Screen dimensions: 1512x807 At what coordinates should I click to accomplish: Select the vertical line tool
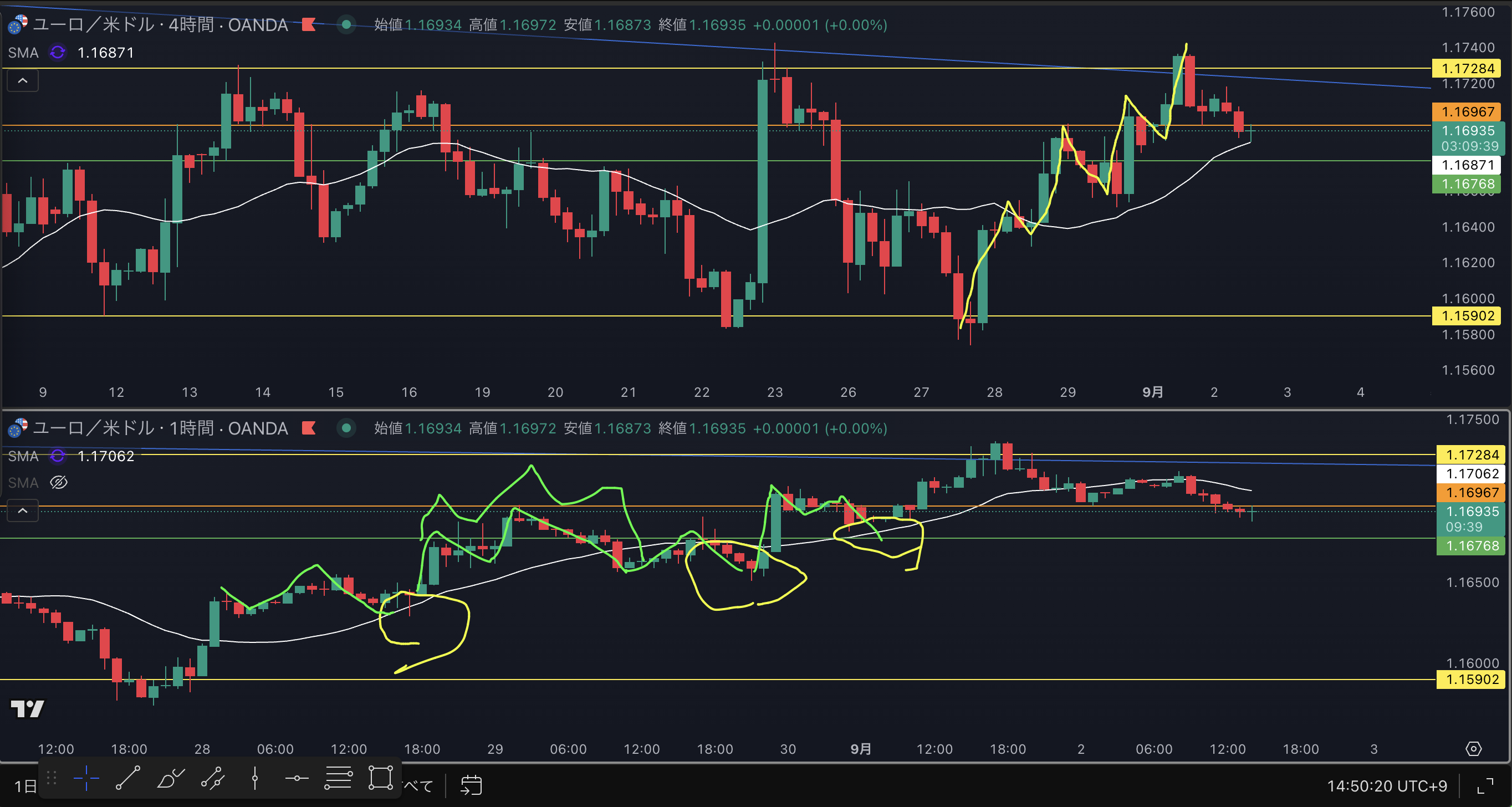tap(255, 779)
